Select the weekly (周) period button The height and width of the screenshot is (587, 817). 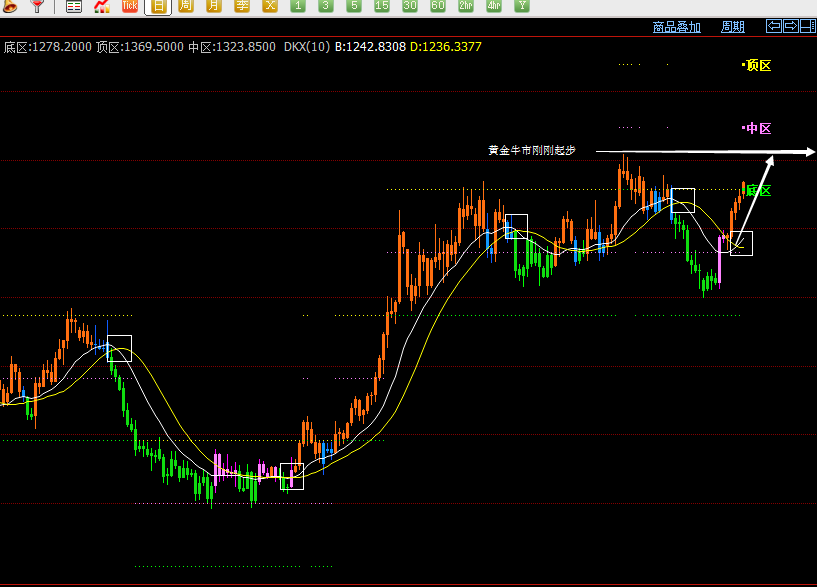point(186,6)
